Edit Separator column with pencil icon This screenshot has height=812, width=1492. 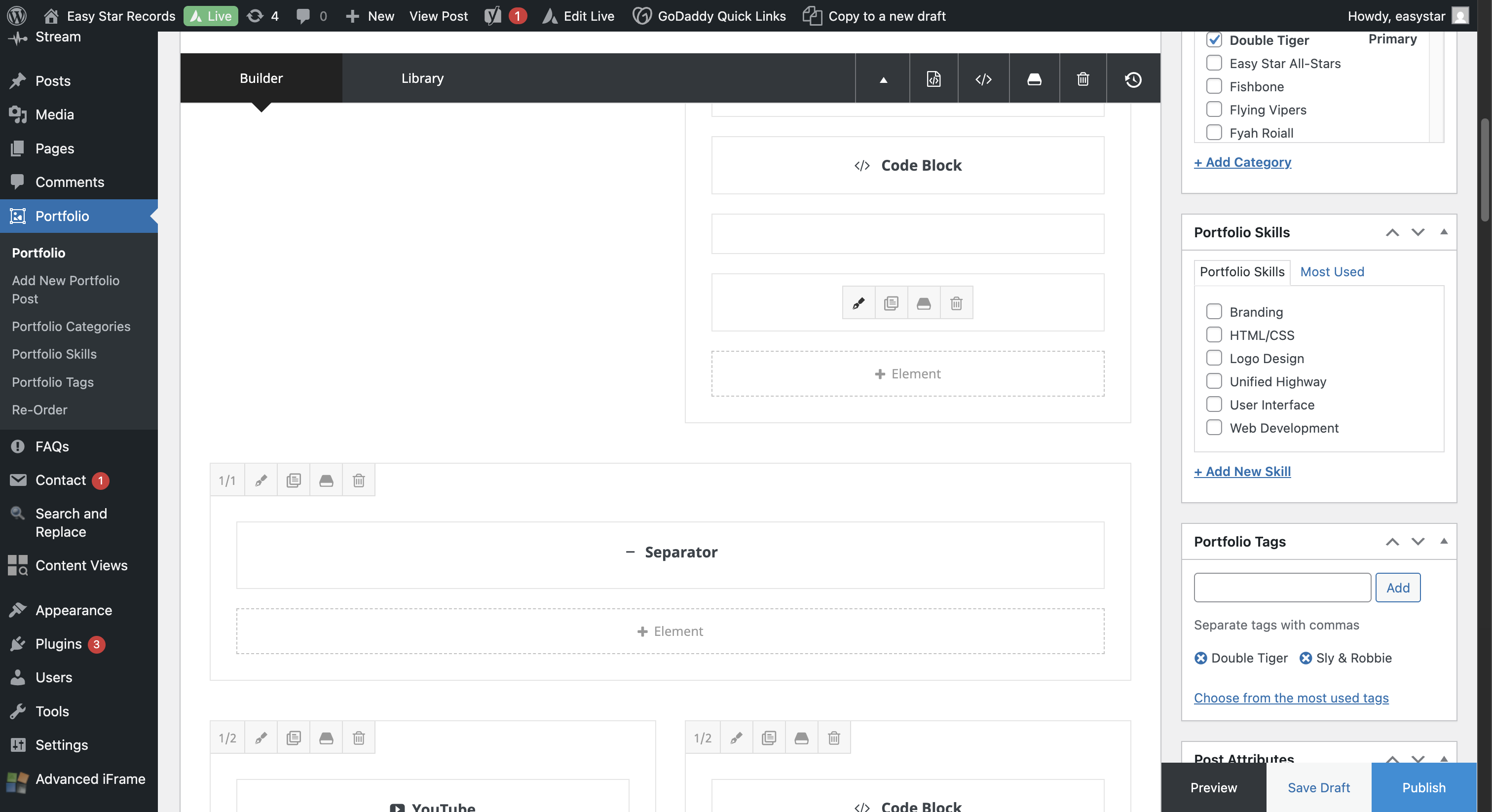point(261,480)
